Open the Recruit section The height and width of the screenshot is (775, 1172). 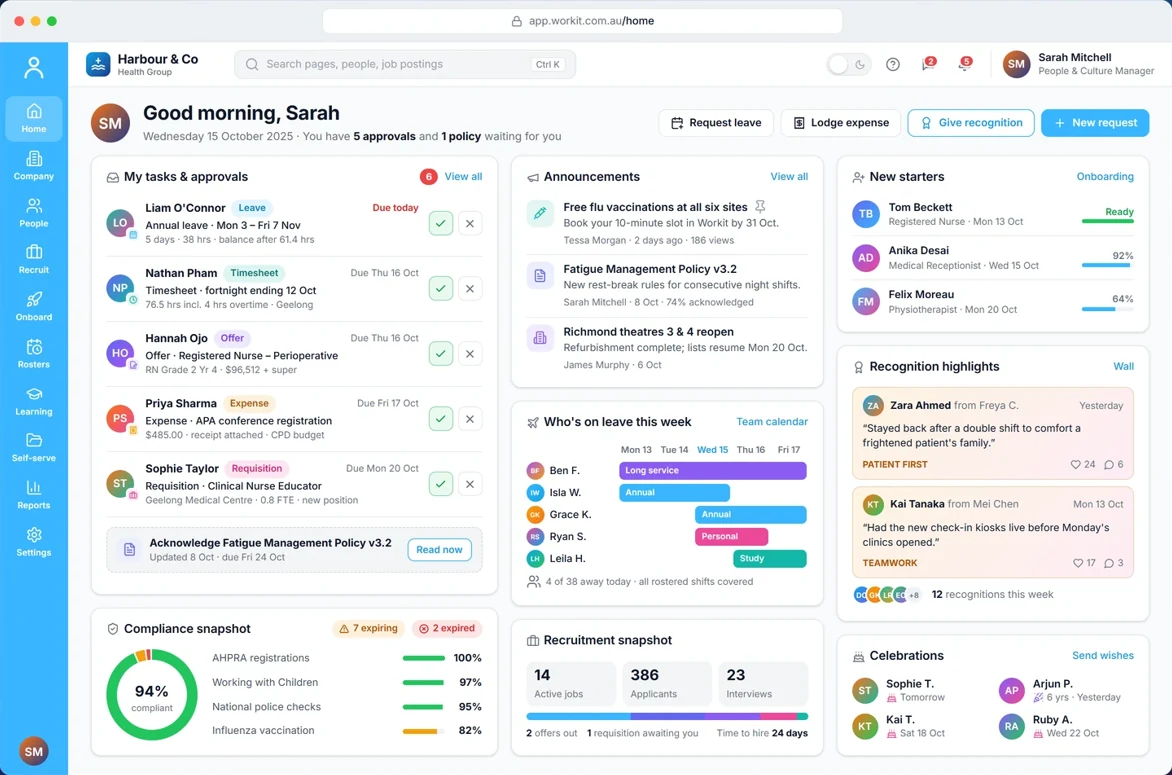click(34, 259)
